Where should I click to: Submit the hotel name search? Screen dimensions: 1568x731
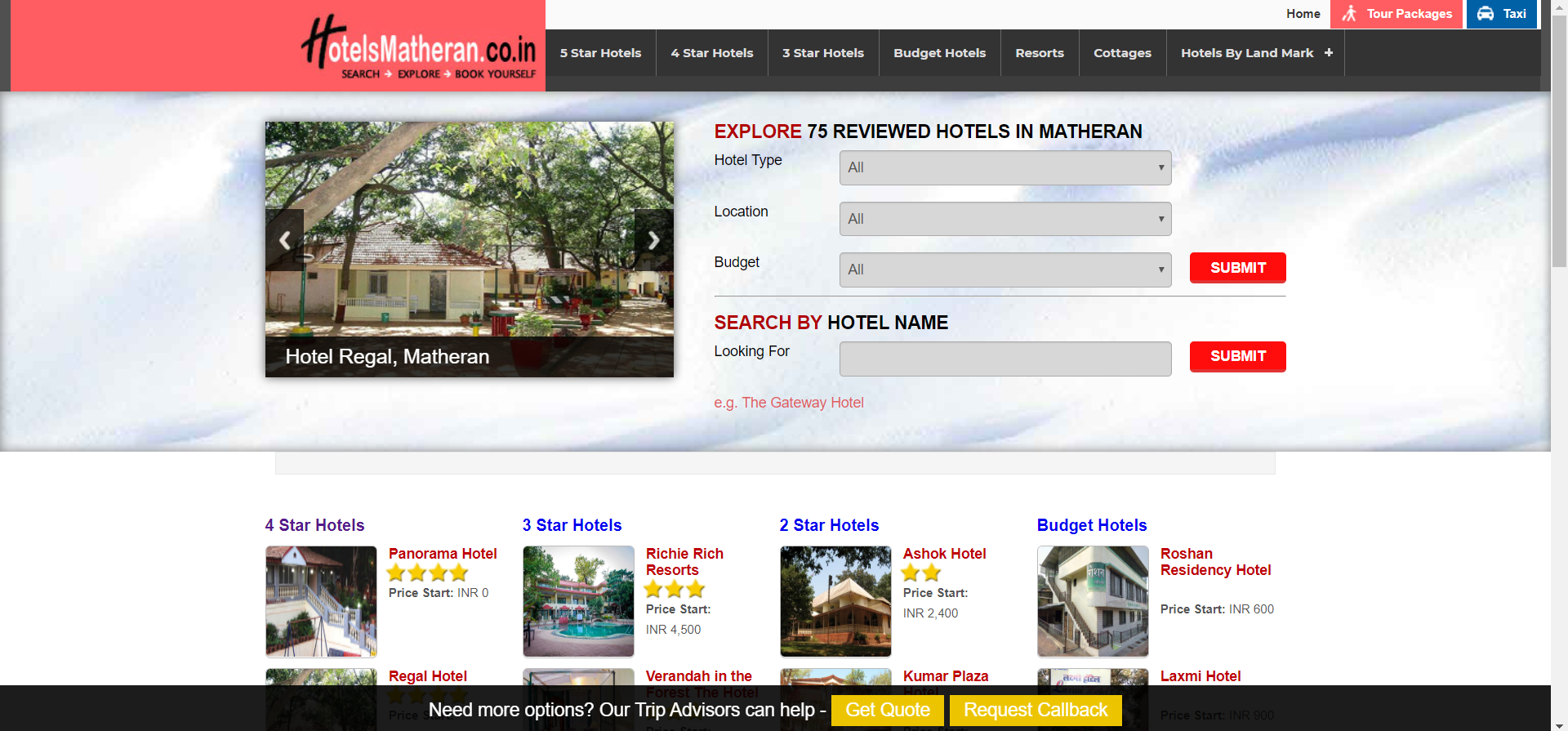tap(1238, 356)
